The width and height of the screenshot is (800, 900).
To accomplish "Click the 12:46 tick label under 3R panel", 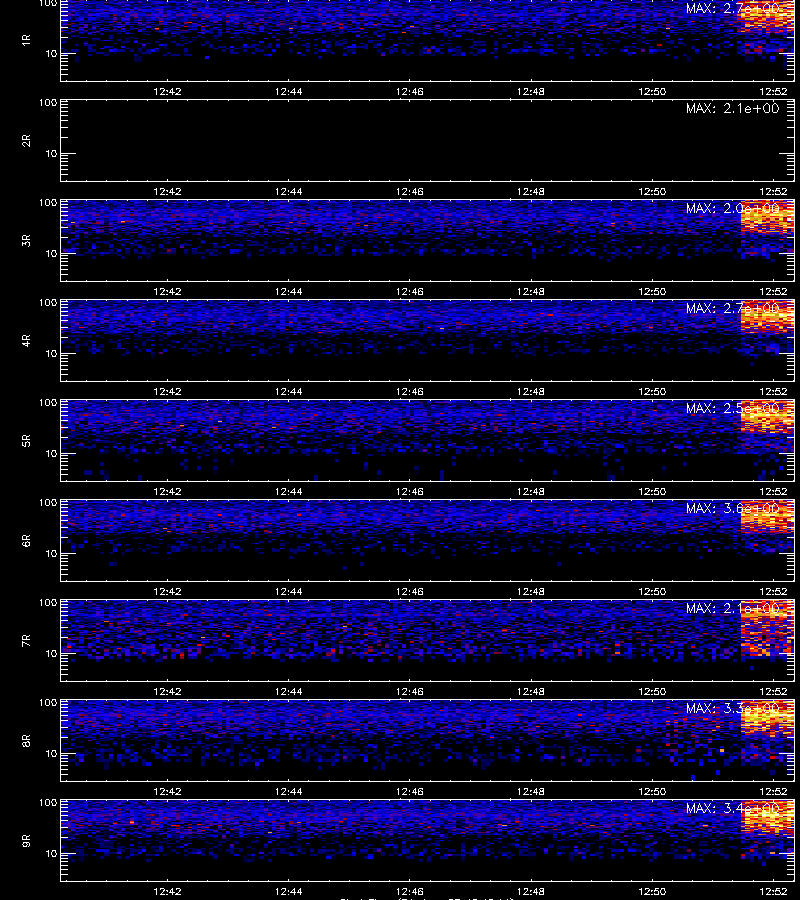I will click(x=410, y=292).
